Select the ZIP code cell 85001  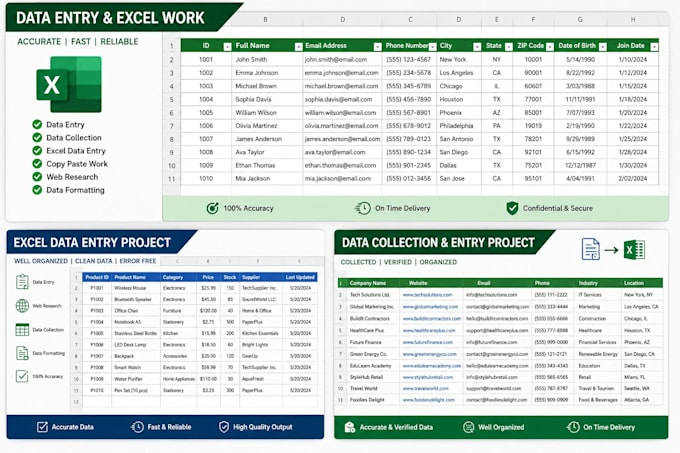click(533, 113)
